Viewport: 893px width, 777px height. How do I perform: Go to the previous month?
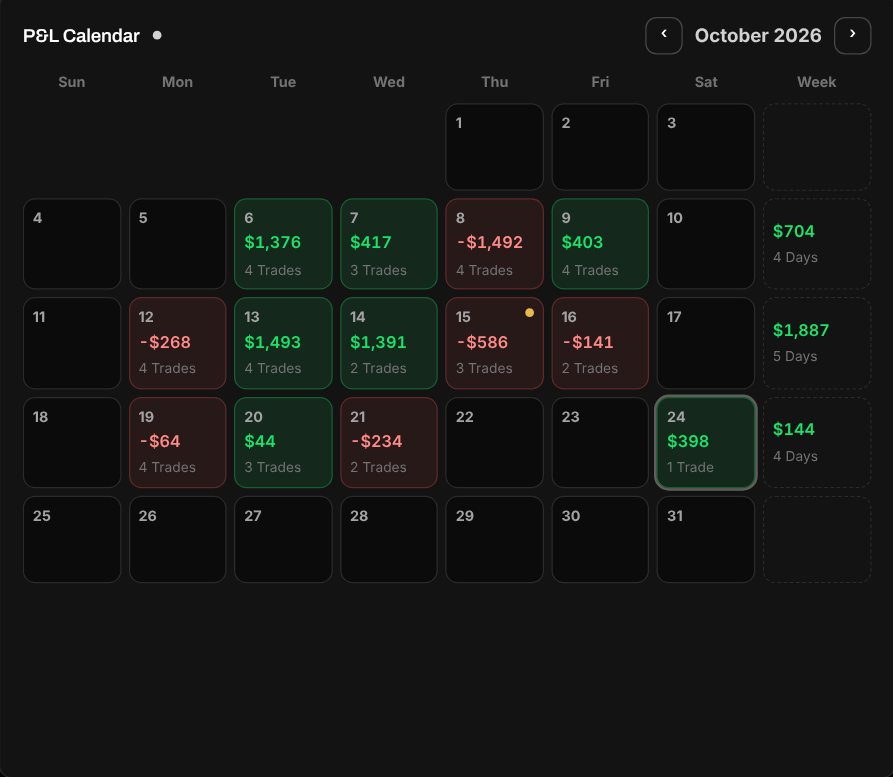[x=663, y=35]
